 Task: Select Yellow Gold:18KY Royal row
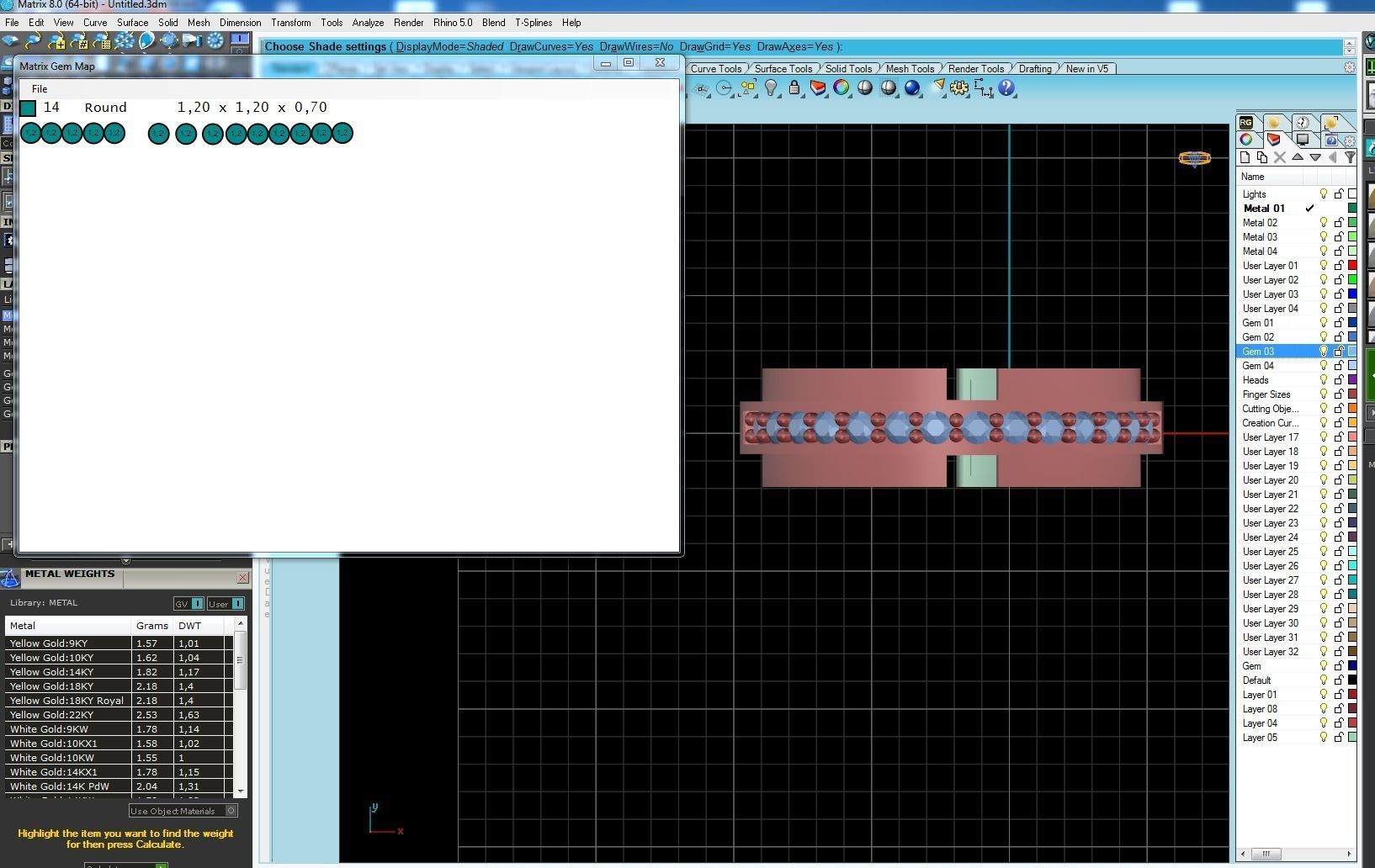tap(119, 701)
